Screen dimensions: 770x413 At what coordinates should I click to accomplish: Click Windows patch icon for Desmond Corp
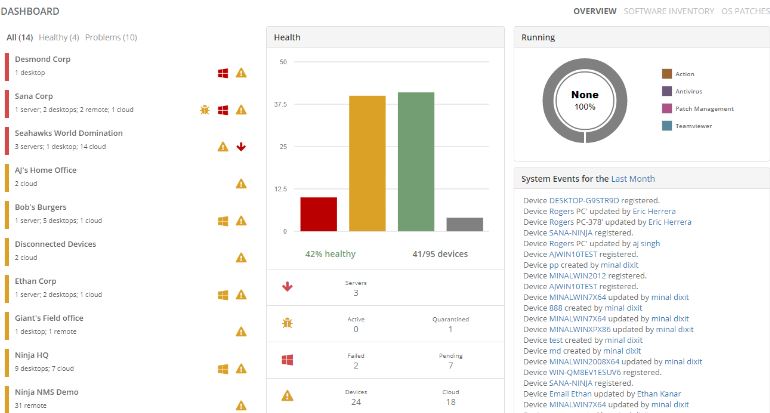click(223, 73)
